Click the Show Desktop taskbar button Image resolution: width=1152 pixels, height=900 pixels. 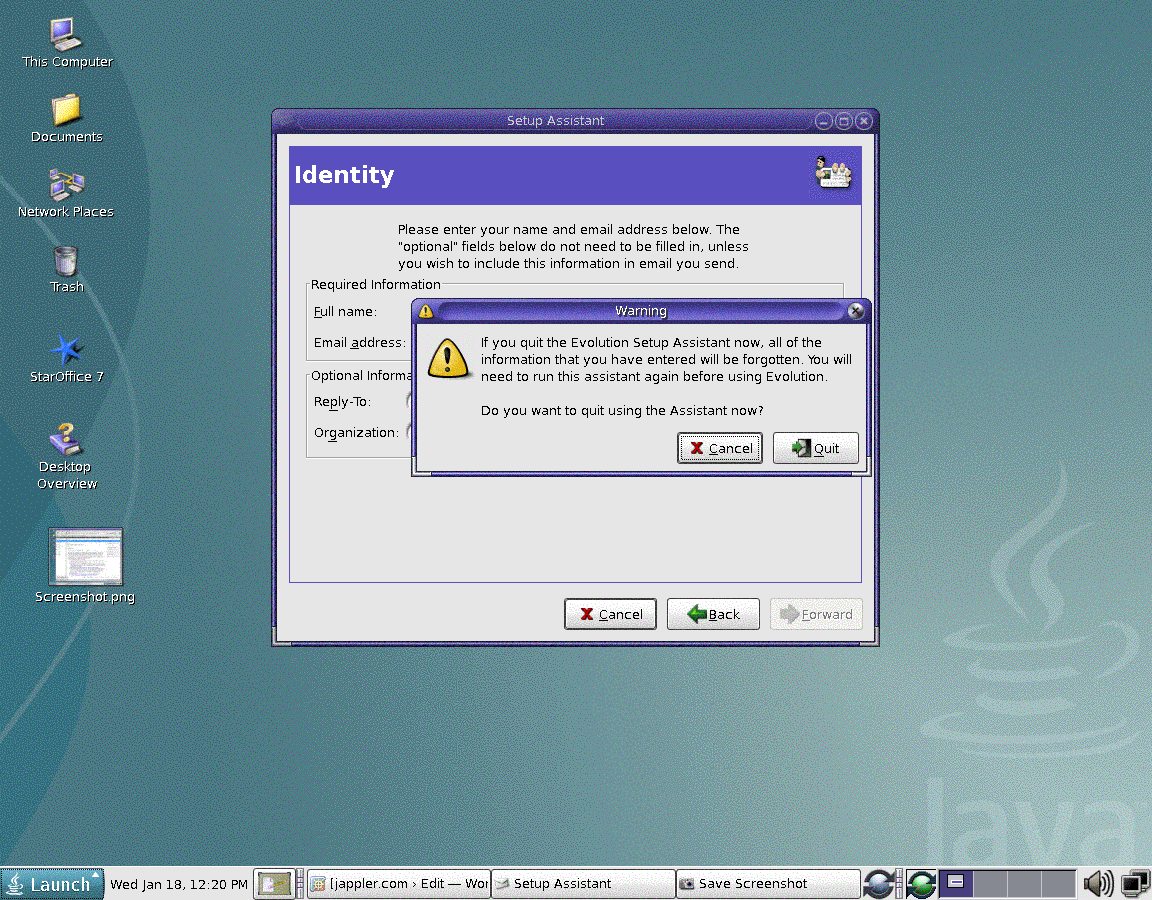[x=274, y=884]
